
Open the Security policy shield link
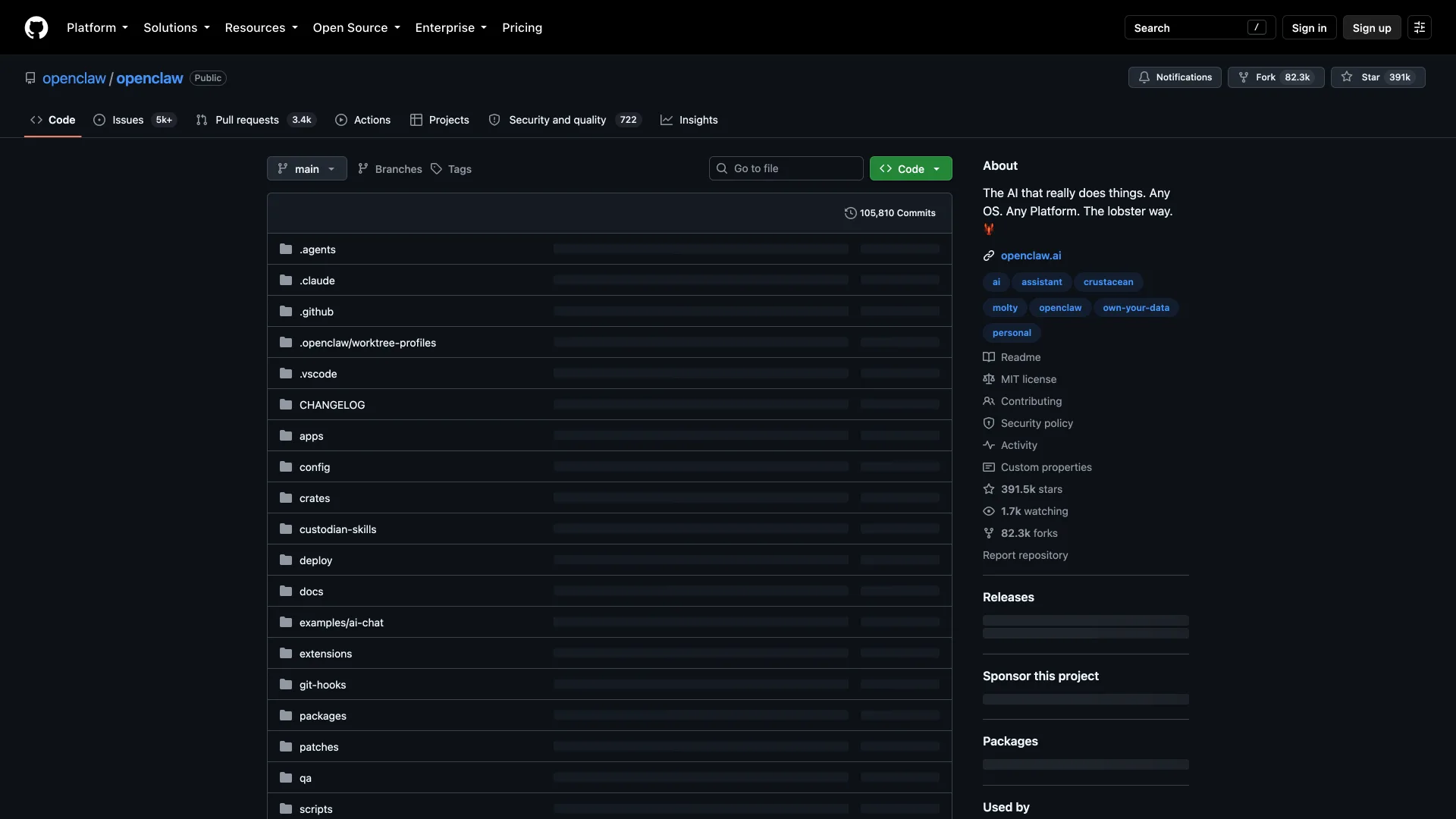1028,423
